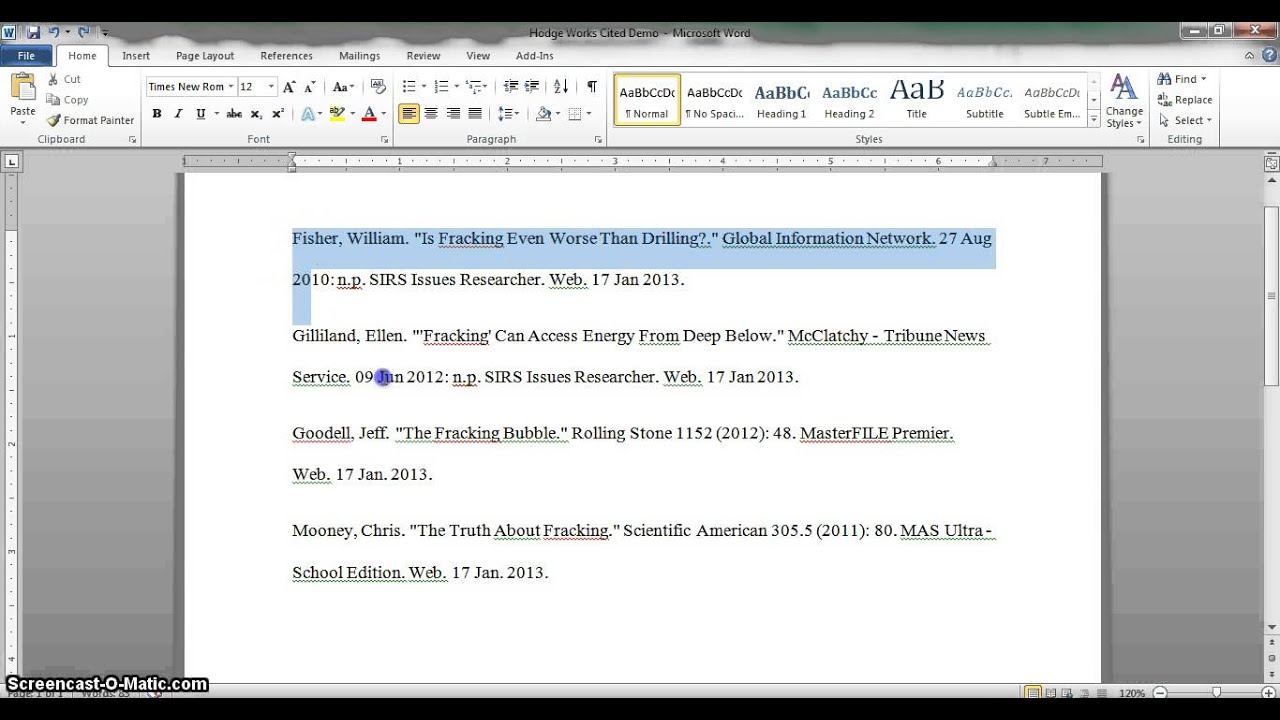Open the font name dropdown
This screenshot has height=720, width=1280.
point(231,87)
